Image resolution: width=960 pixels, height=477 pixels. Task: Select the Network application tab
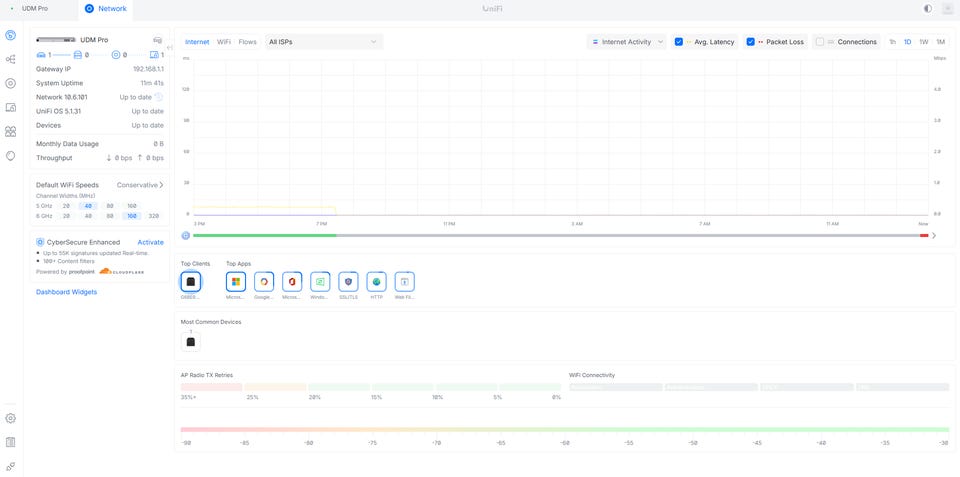click(106, 9)
